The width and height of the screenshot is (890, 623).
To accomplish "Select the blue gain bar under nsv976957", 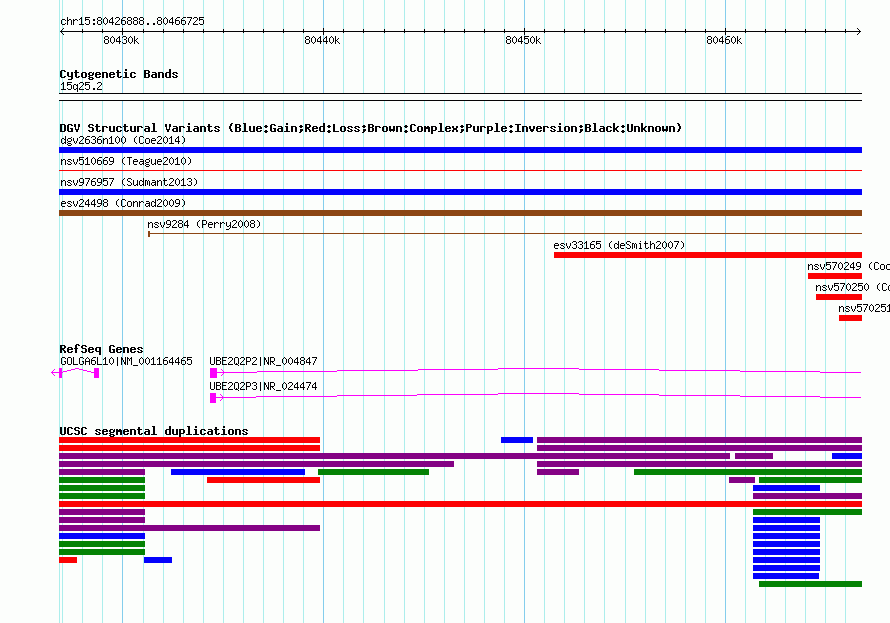I will click(x=460, y=192).
